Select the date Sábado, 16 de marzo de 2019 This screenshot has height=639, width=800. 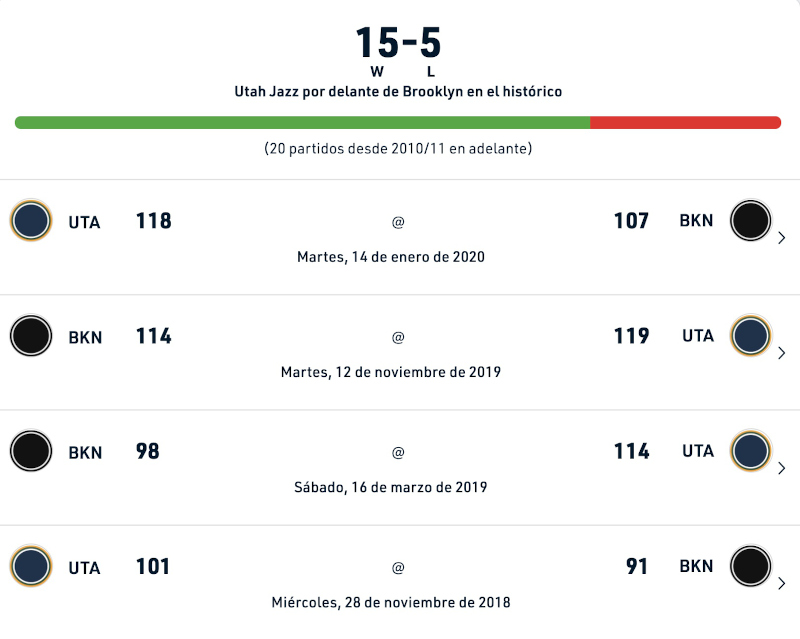pyautogui.click(x=391, y=487)
